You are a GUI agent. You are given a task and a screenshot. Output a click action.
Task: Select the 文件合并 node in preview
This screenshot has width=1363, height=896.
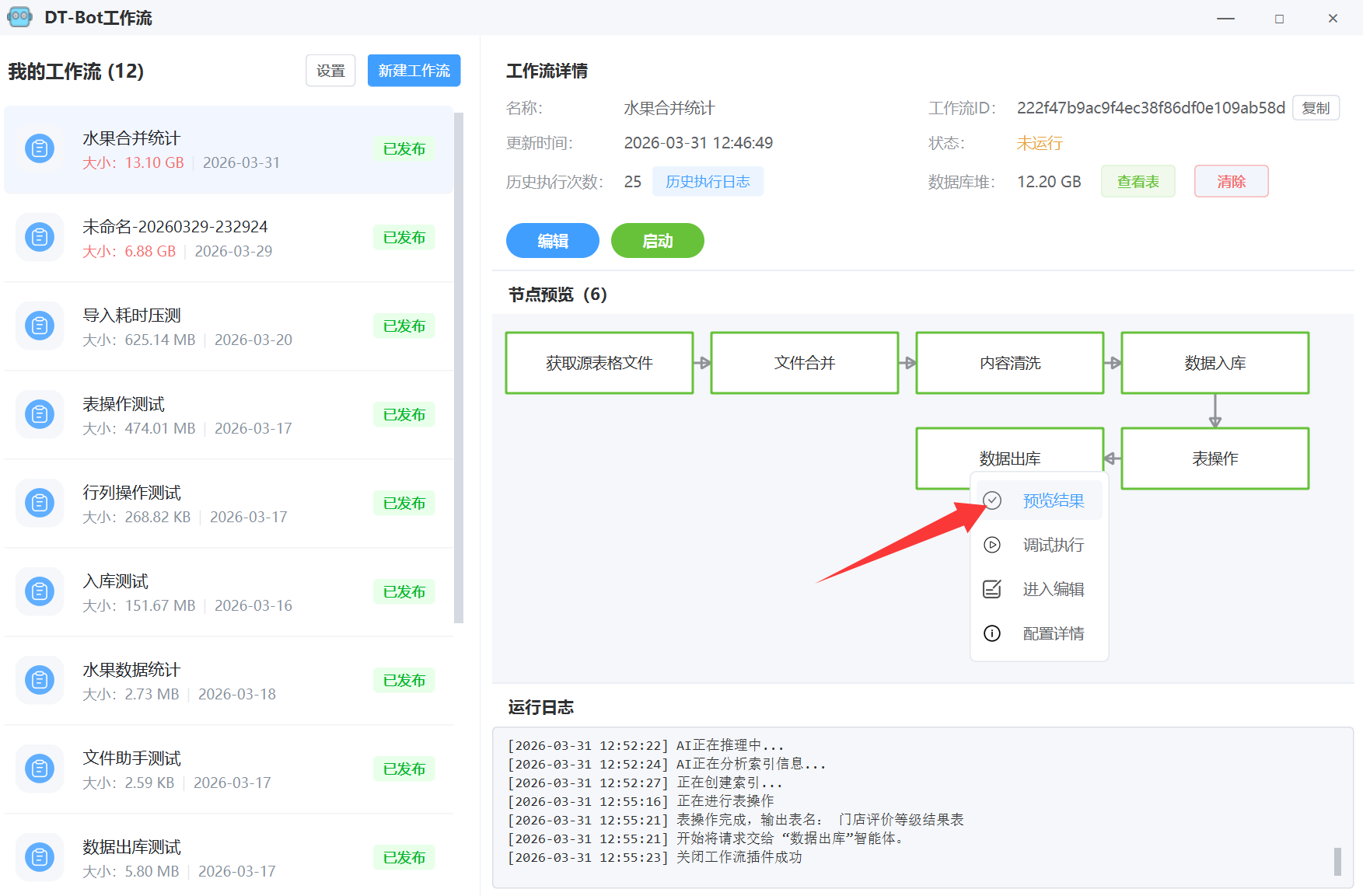pyautogui.click(x=804, y=363)
